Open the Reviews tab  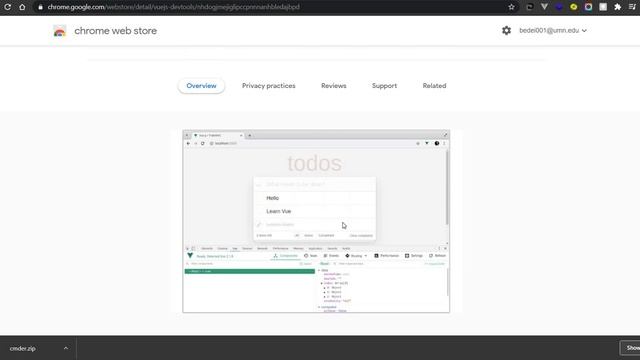(x=333, y=86)
